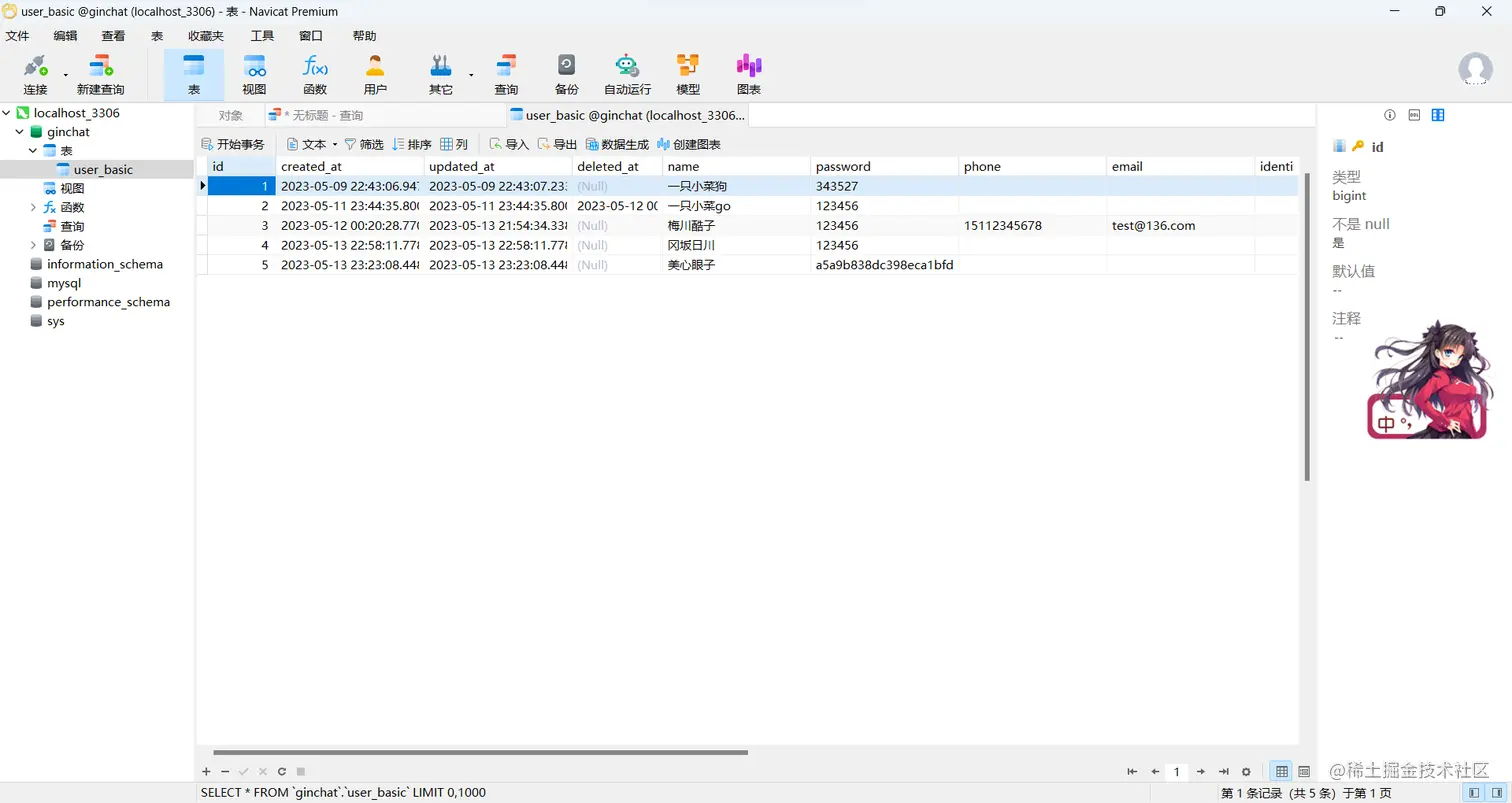Open the 工具 (Tools) menu
Screen dimensions: 1512x803
coord(262,36)
